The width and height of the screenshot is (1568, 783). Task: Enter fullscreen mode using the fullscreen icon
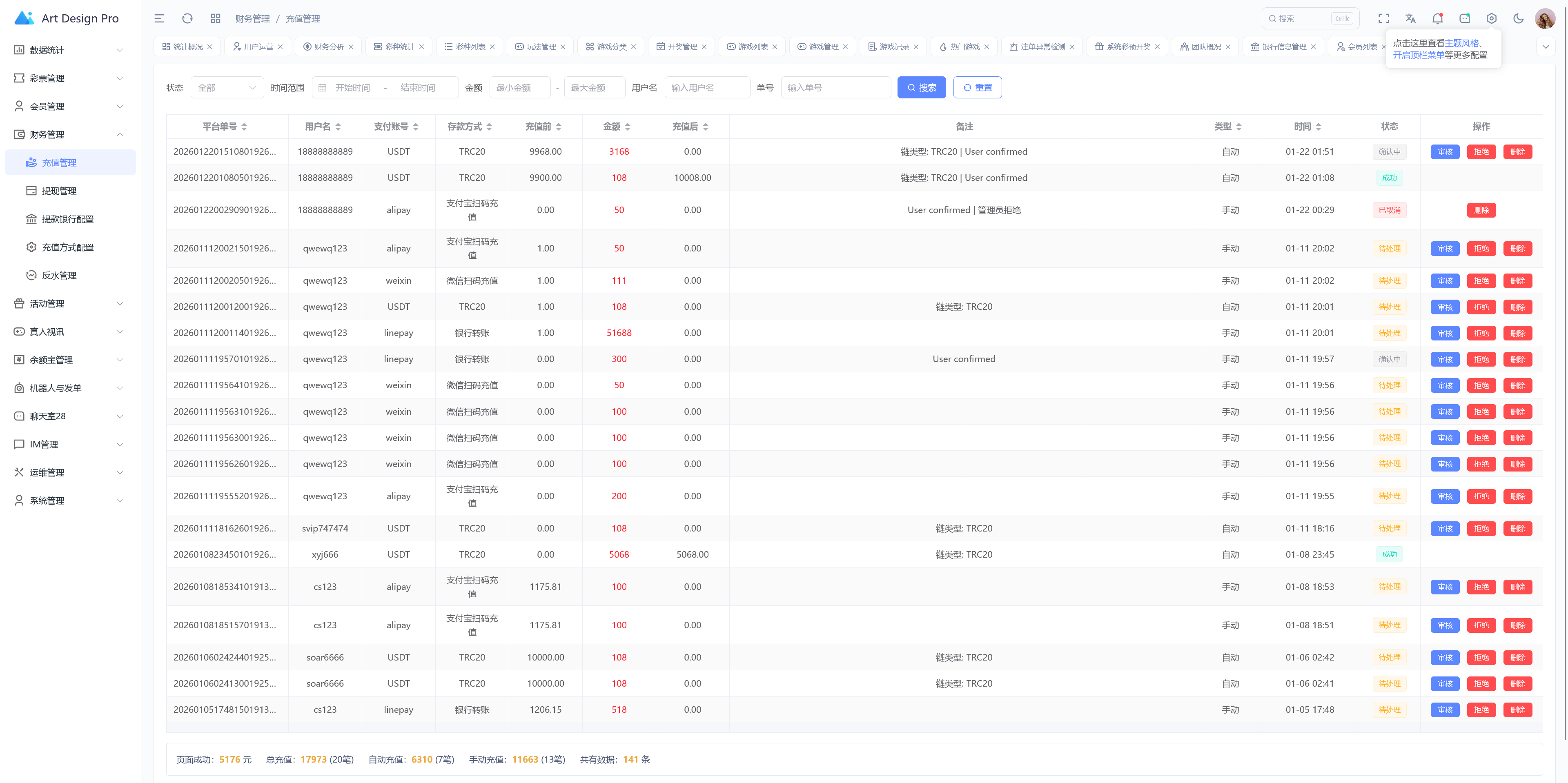click(x=1383, y=18)
